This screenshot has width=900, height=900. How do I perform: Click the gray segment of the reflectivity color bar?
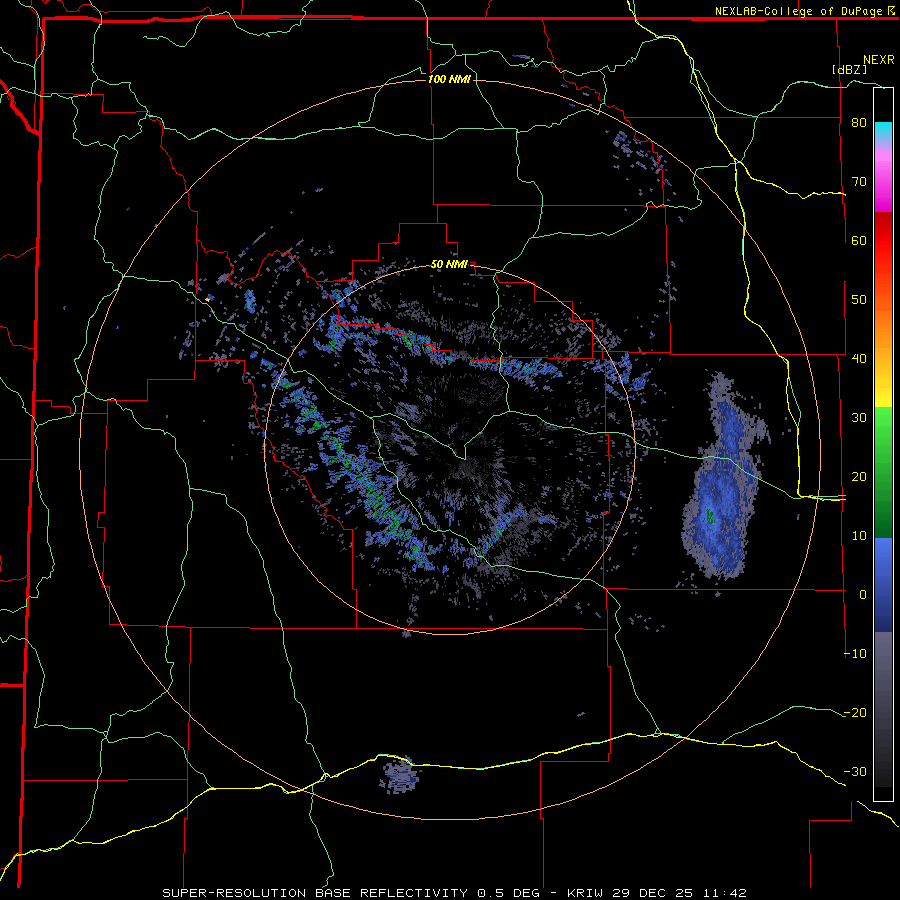[x=883, y=709]
